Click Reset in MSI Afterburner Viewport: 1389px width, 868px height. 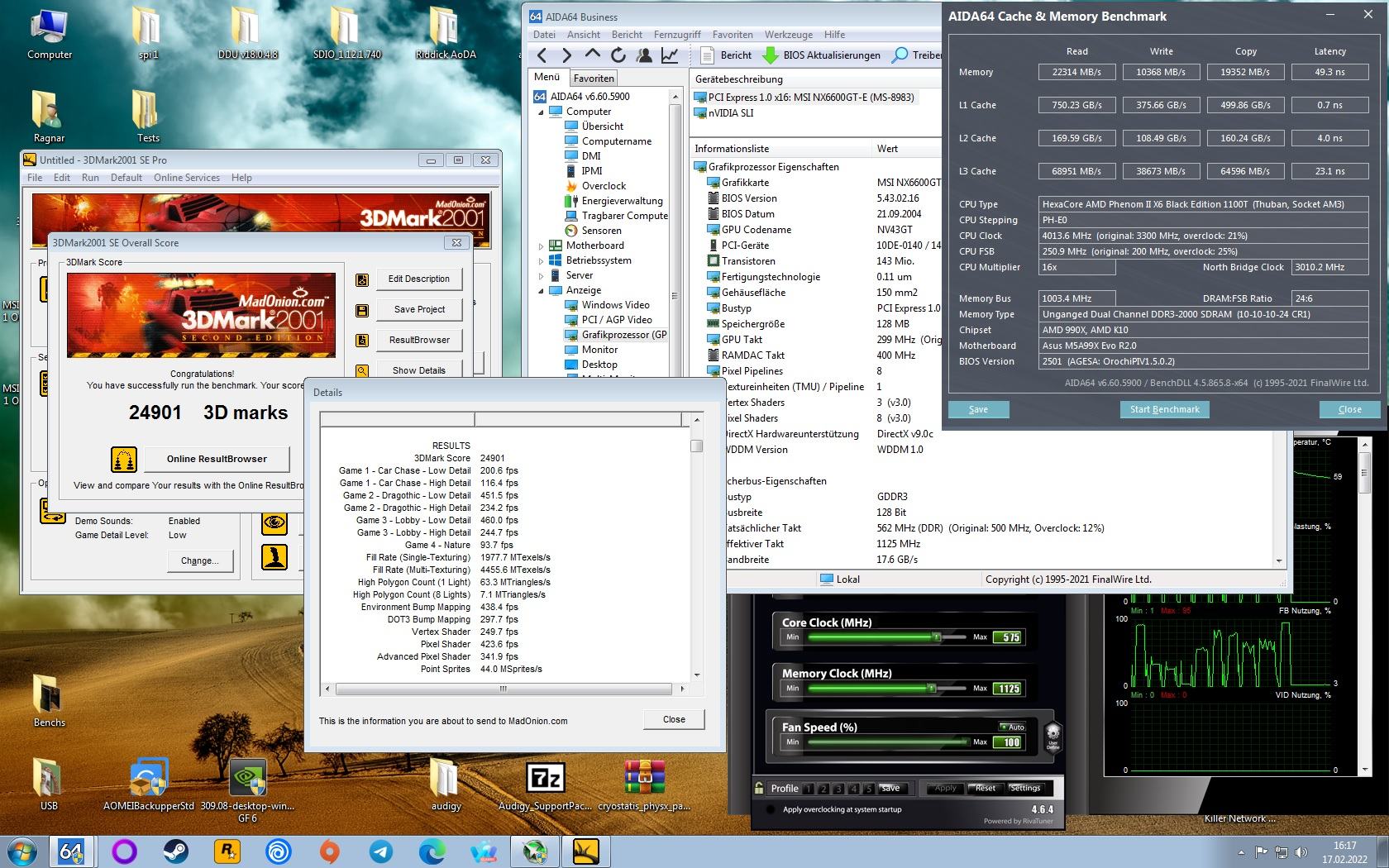pos(985,788)
